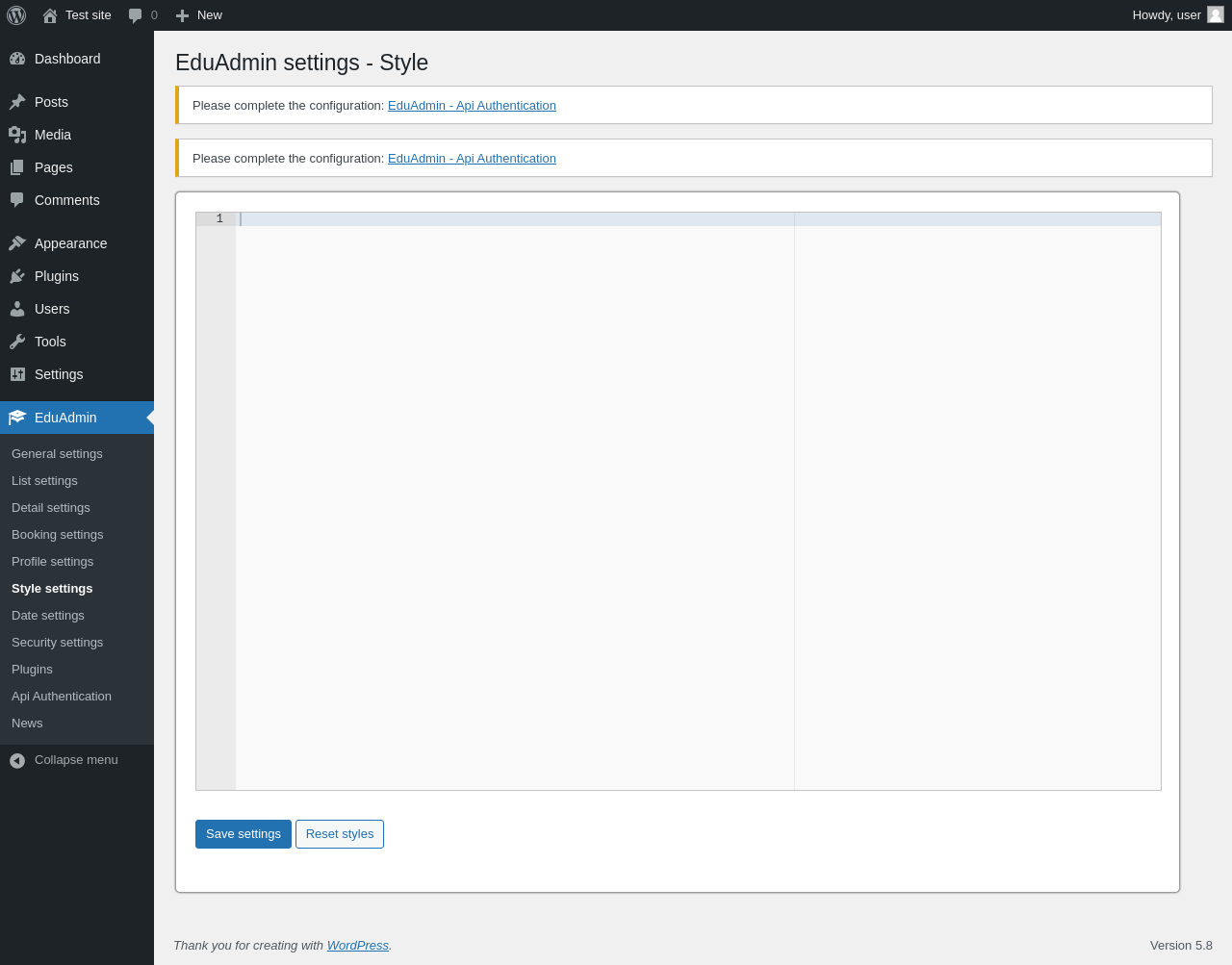Select the Media icon in sidebar
The image size is (1232, 965).
17,135
